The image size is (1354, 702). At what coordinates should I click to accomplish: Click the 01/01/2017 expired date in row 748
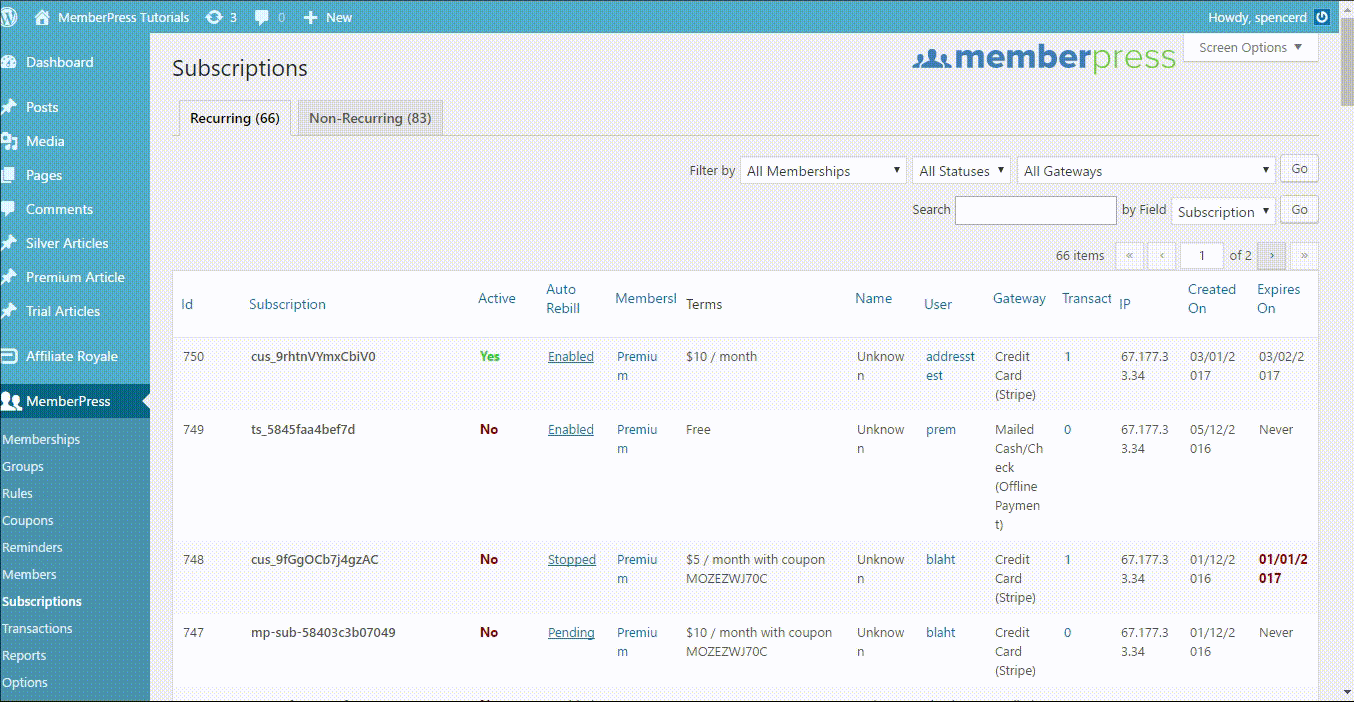(x=1283, y=569)
